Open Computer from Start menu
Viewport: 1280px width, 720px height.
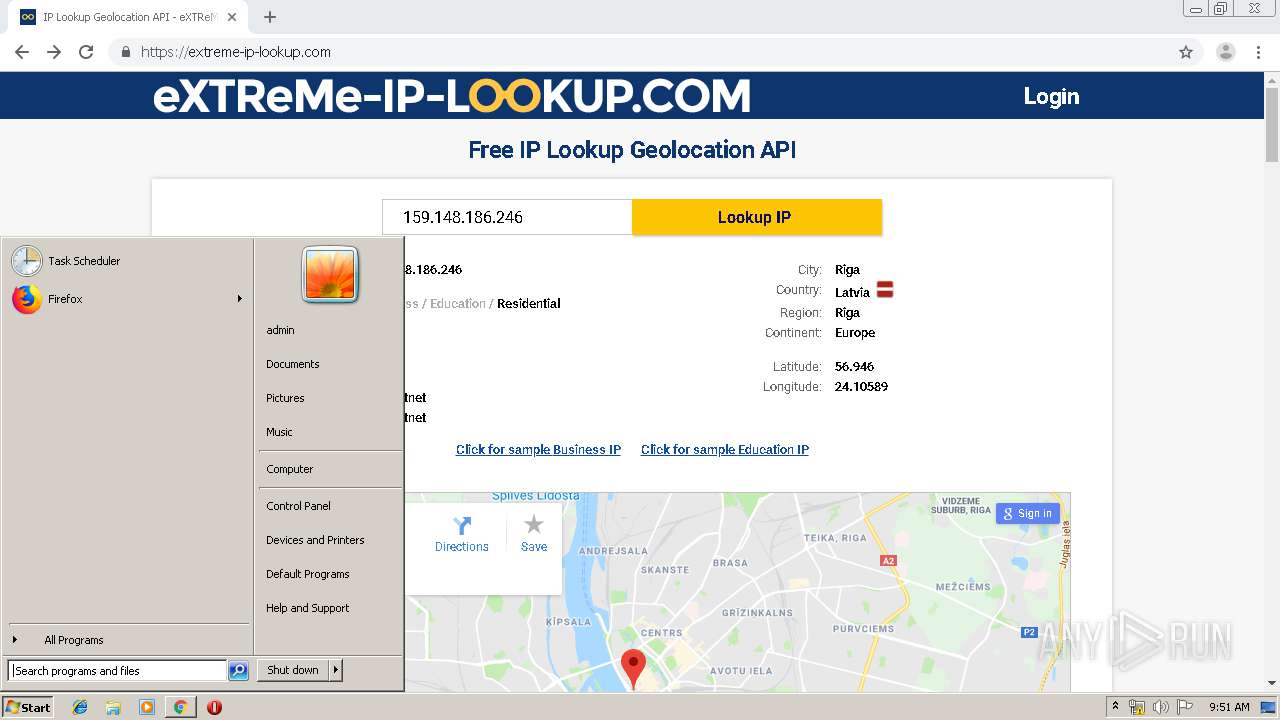pos(290,469)
